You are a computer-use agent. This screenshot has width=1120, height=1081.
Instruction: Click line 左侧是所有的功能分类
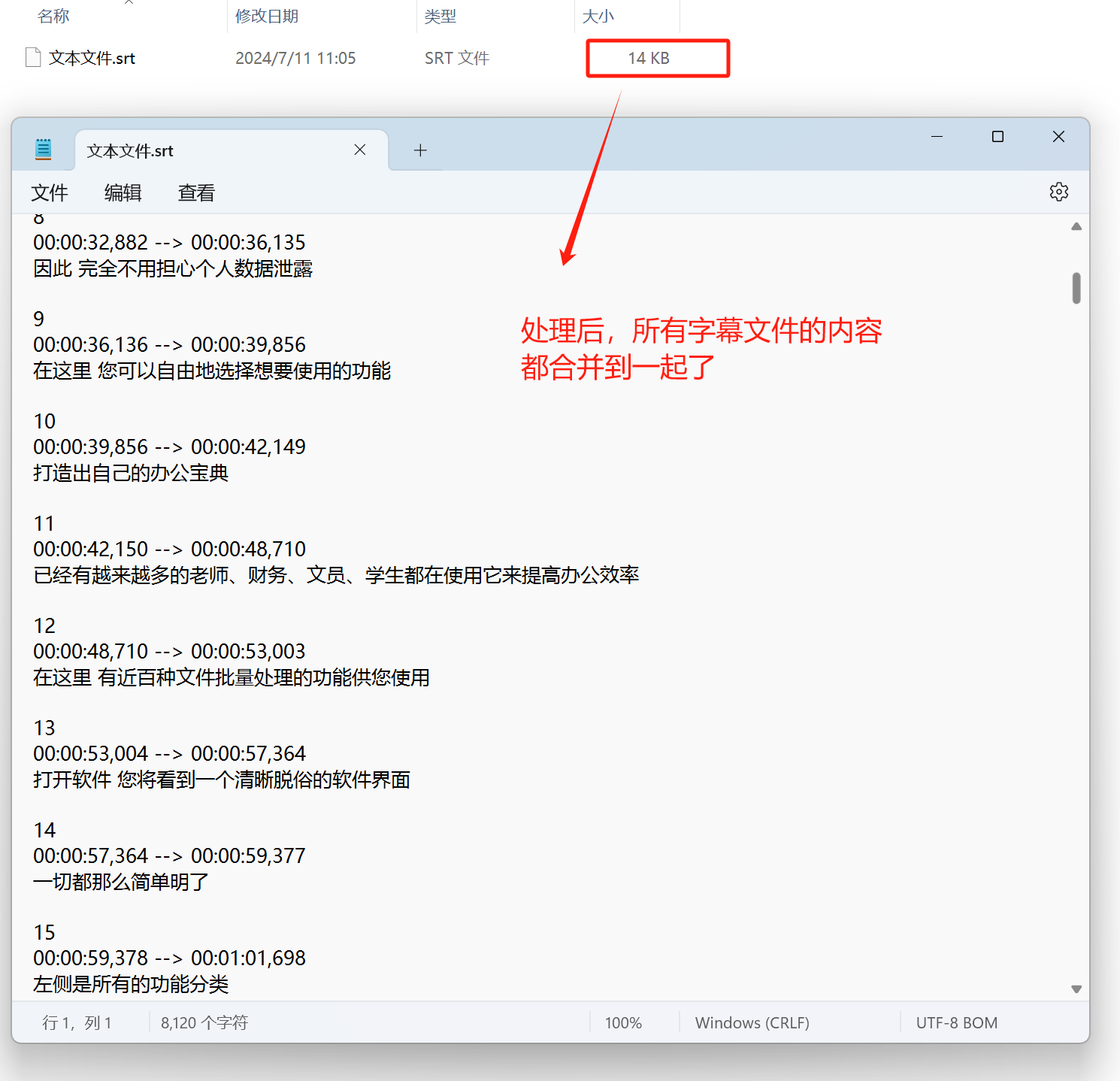coord(131,985)
